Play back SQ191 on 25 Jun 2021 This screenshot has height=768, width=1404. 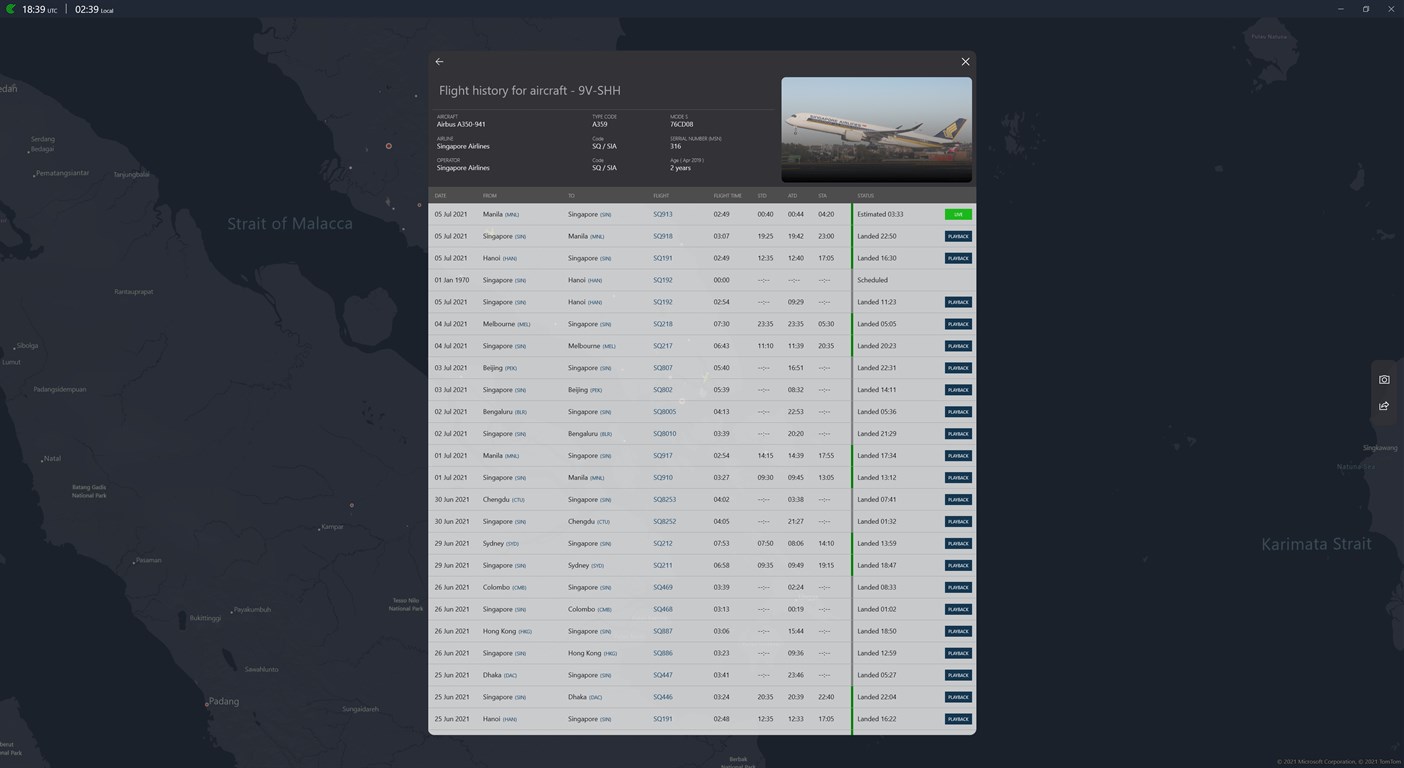(x=958, y=720)
